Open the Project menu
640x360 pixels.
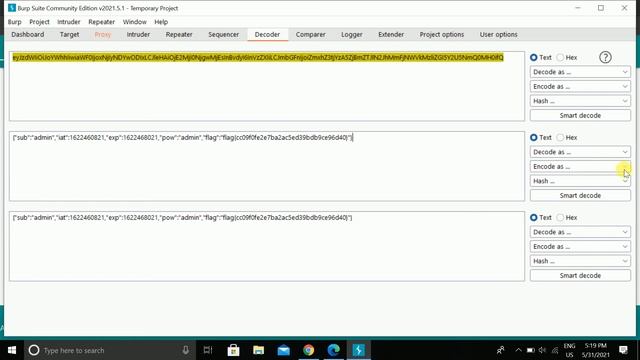39,22
